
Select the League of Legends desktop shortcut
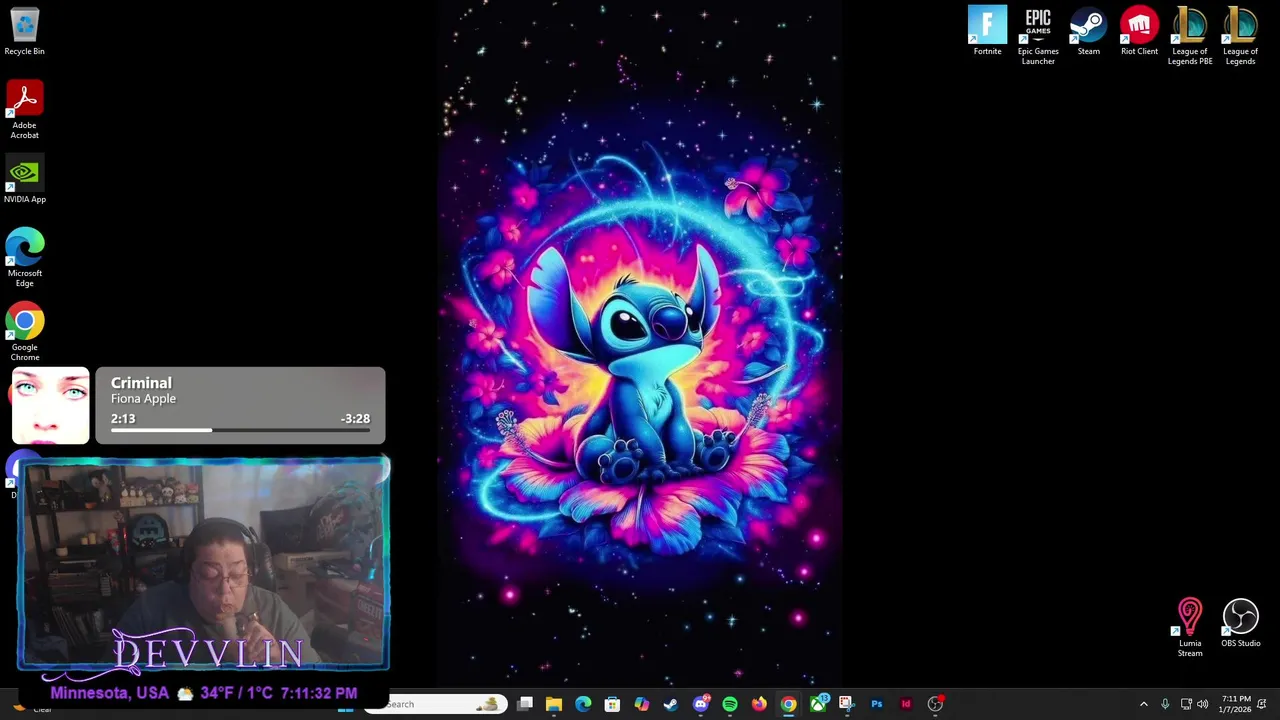coord(1240,36)
